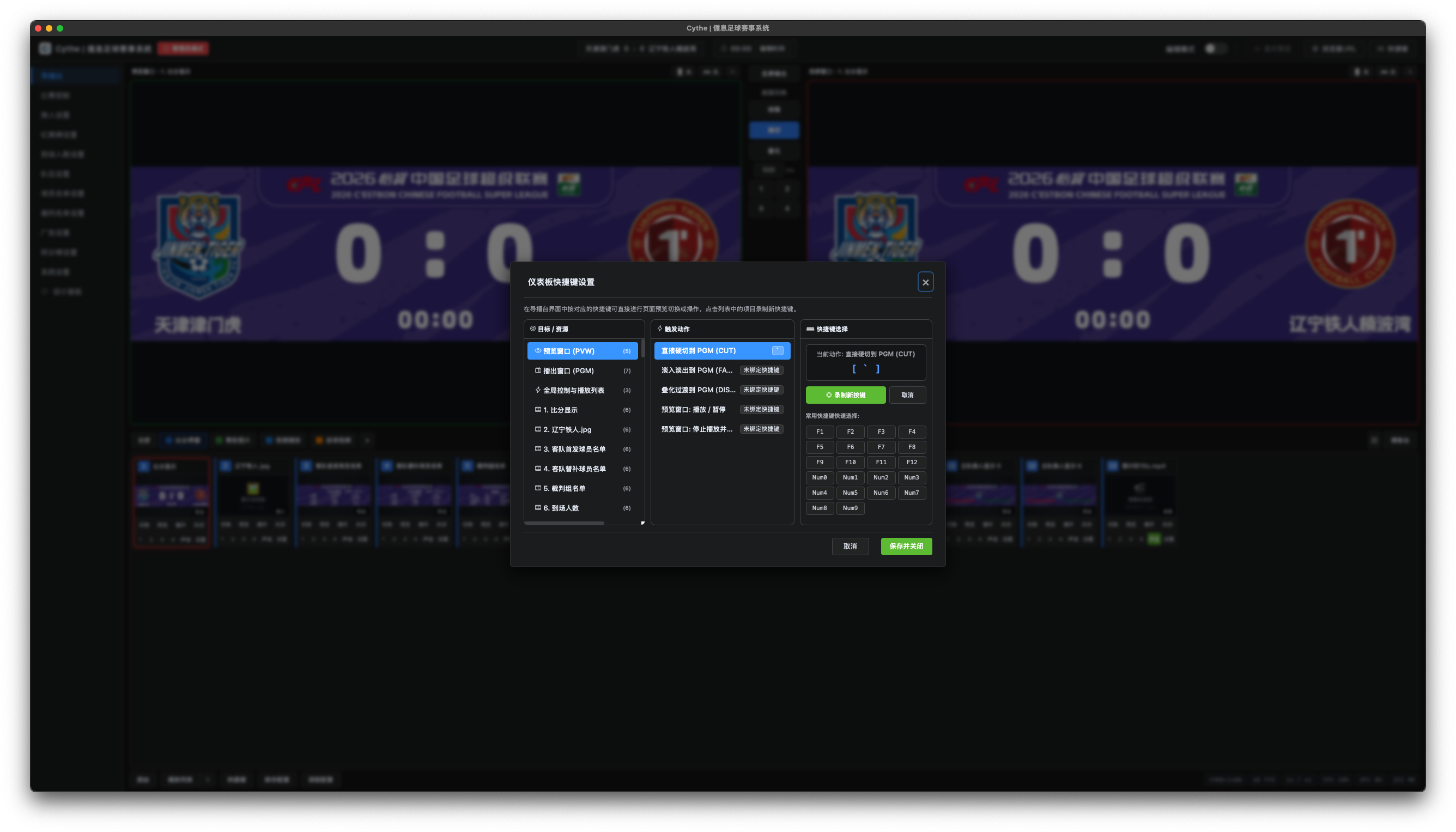The image size is (1456, 832).
Task: Pick the F10 quick shortcut key
Action: (x=850, y=462)
